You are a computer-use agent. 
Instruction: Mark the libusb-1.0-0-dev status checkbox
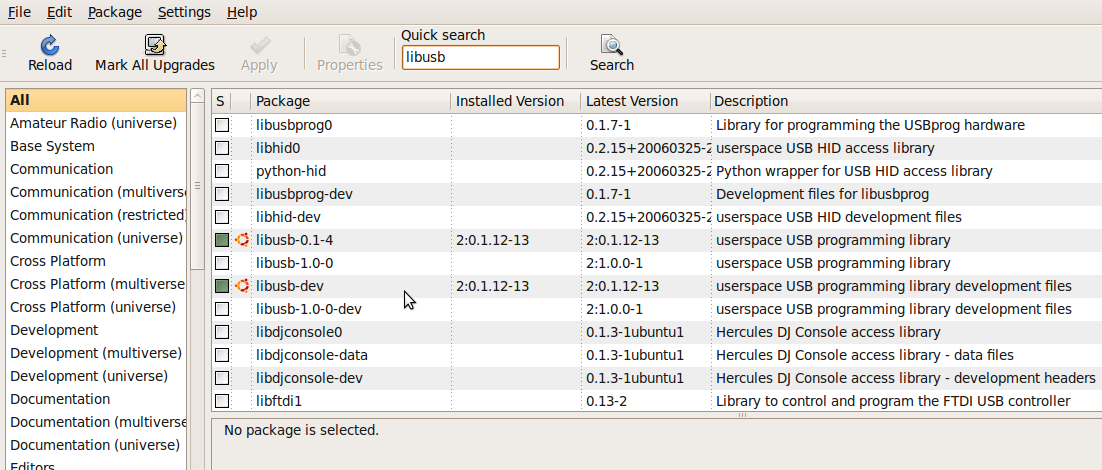point(222,309)
